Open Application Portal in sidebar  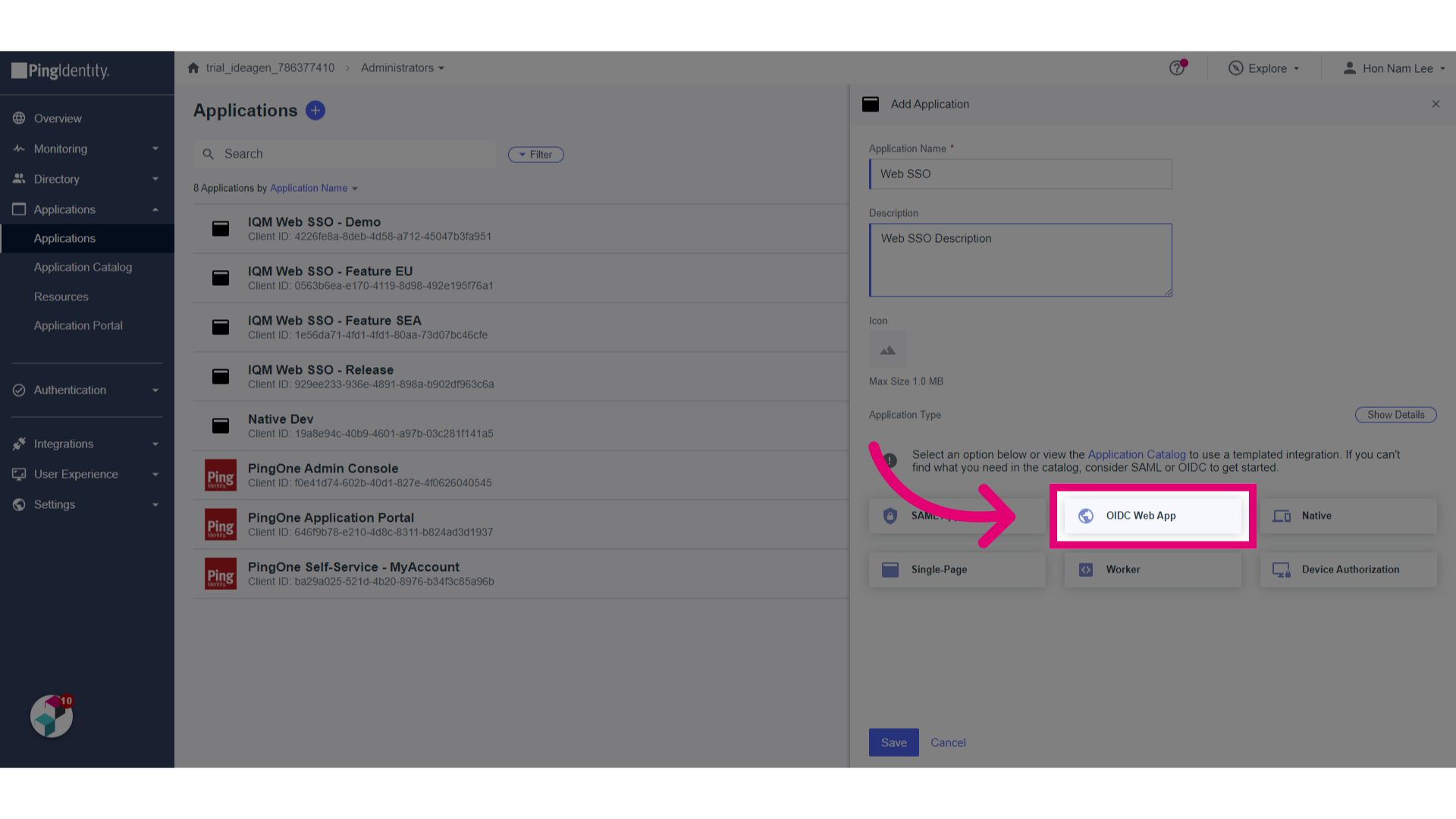point(78,325)
